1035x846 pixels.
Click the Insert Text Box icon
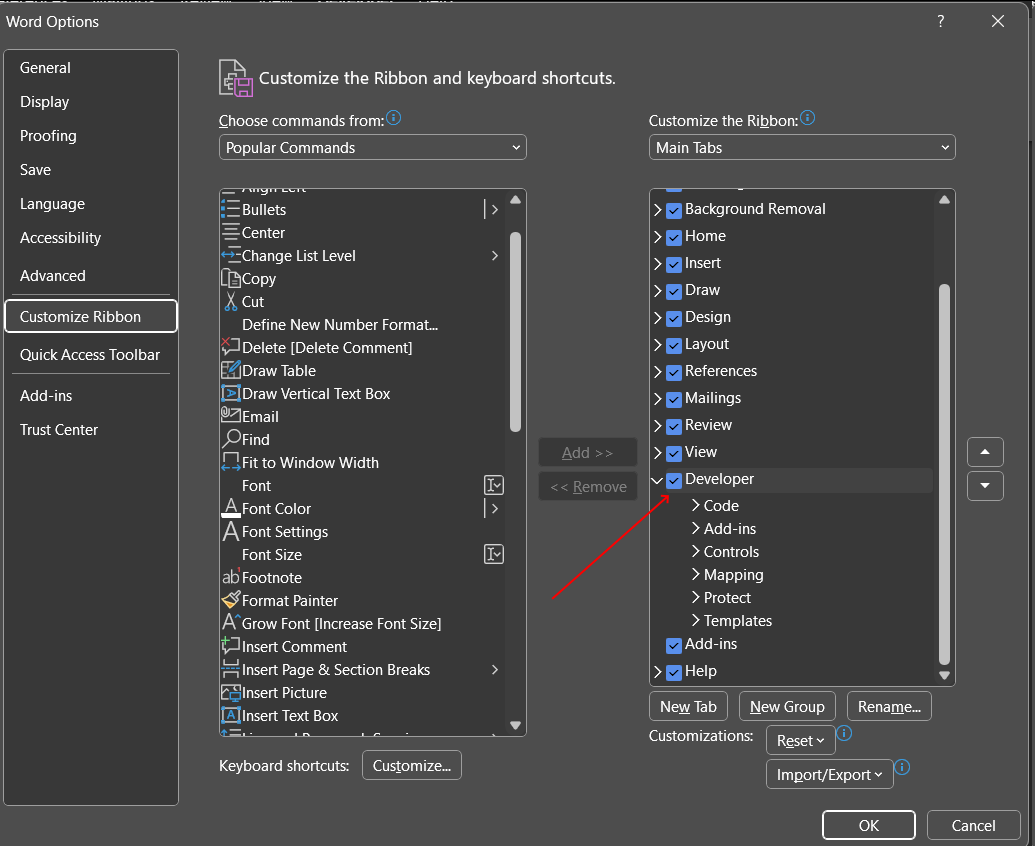230,715
